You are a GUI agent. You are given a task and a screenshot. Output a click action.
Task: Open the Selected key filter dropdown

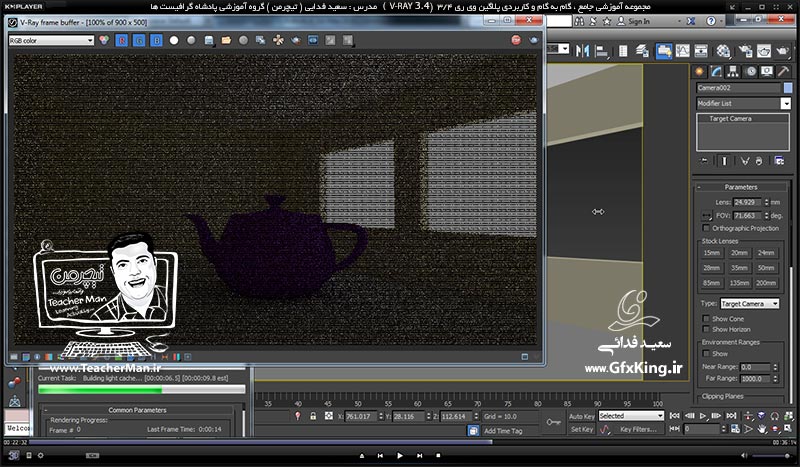pyautogui.click(x=631, y=416)
